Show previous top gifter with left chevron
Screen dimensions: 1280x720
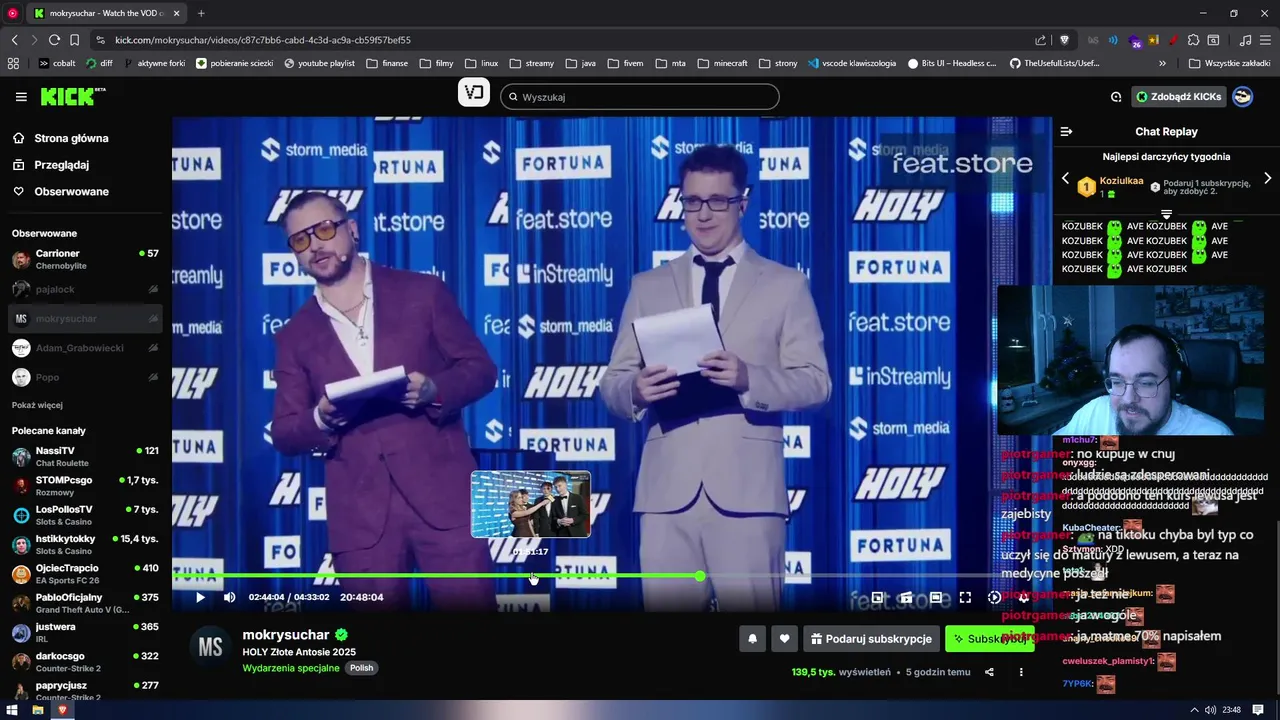(x=1065, y=178)
